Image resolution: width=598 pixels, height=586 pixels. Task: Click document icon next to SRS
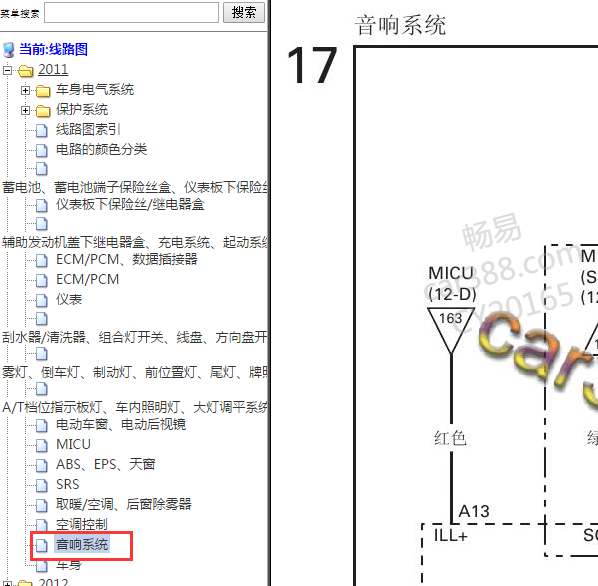pos(42,485)
